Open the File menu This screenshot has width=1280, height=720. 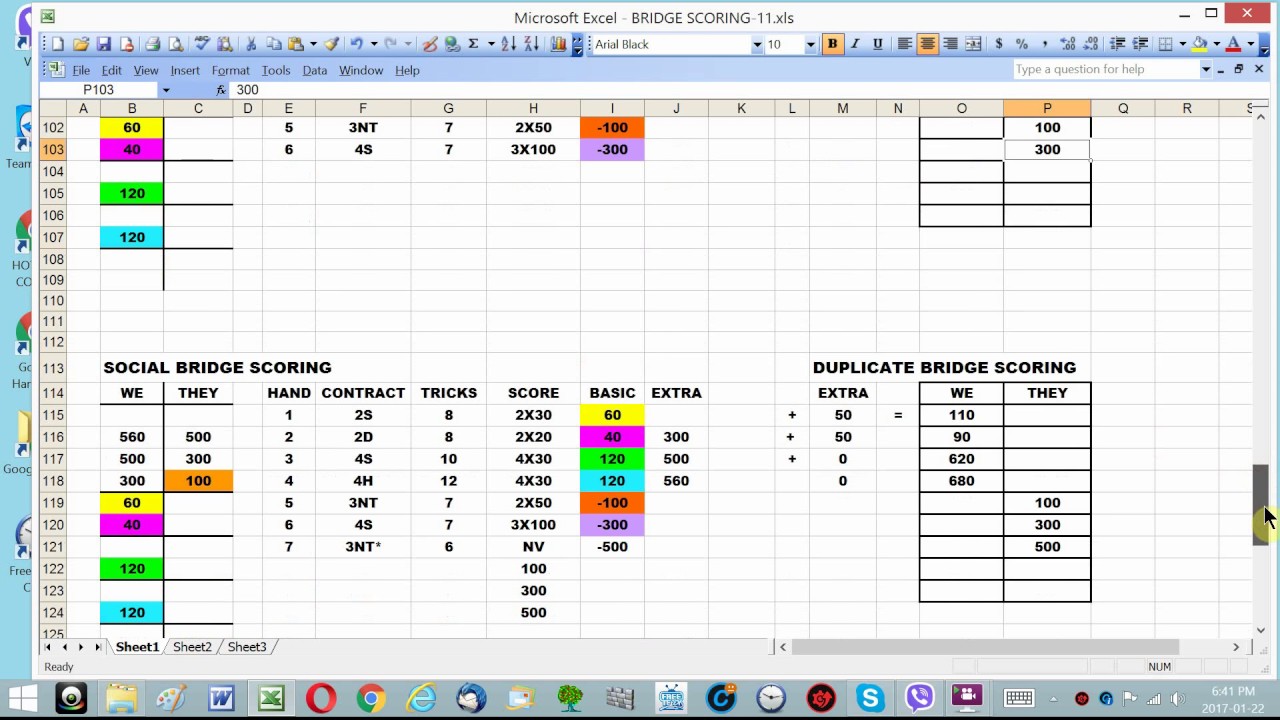tap(81, 70)
